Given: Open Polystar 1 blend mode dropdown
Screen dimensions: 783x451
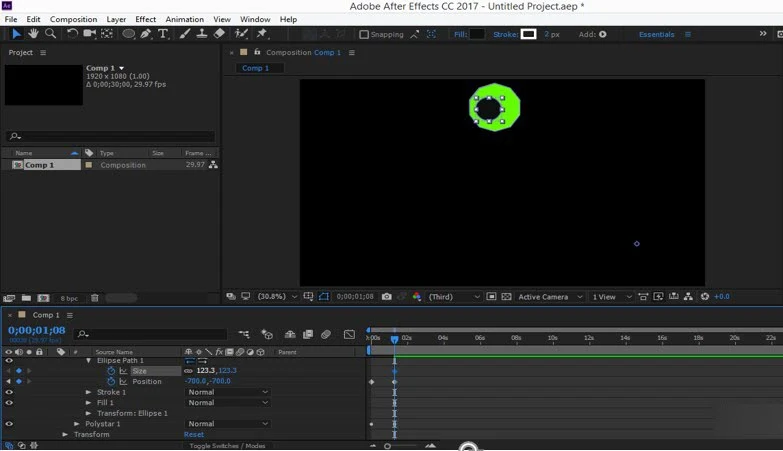Looking at the screenshot, I should [x=228, y=424].
